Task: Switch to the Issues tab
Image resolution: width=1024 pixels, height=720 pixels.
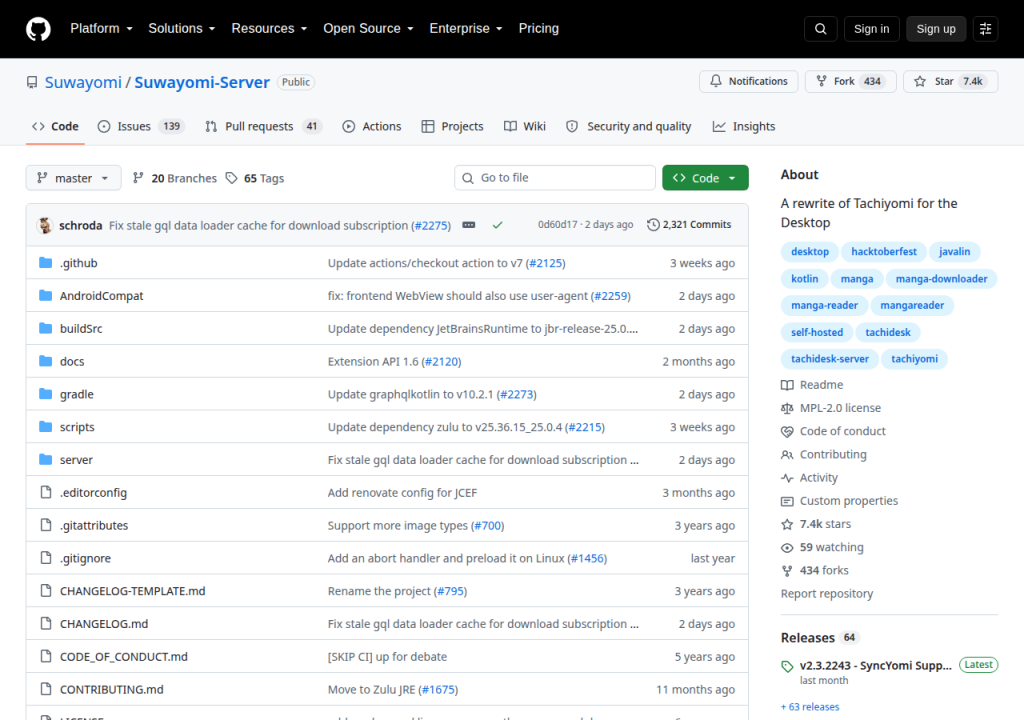Action: click(141, 126)
